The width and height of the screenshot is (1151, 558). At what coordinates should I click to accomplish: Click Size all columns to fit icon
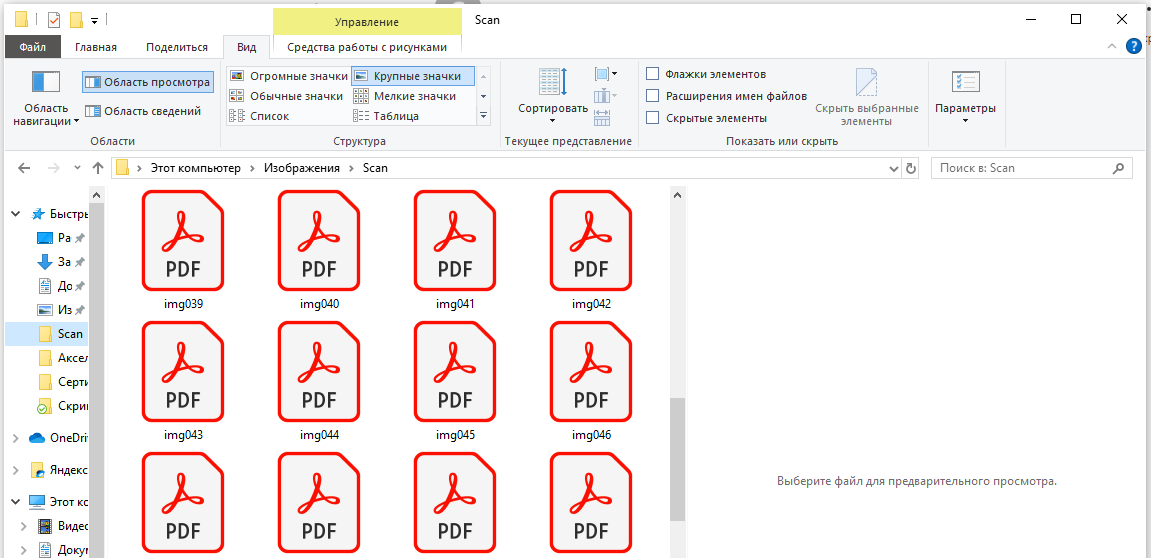(x=602, y=117)
